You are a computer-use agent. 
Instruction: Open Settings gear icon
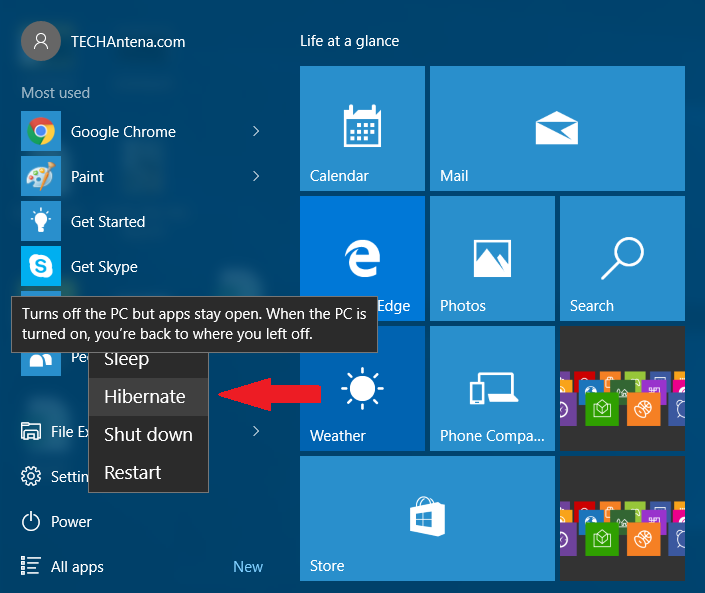[31, 476]
